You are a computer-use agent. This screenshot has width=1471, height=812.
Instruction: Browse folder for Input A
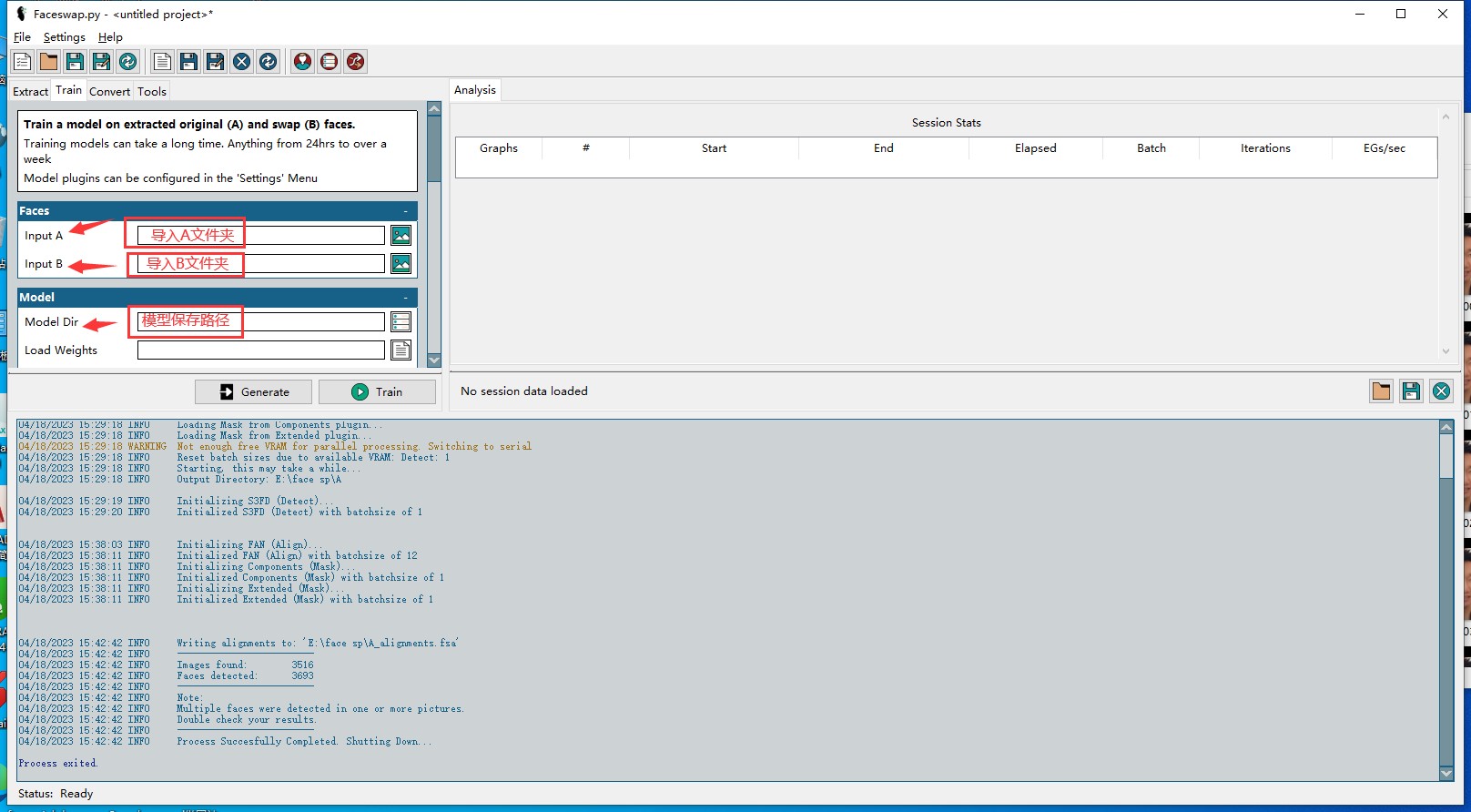[401, 236]
